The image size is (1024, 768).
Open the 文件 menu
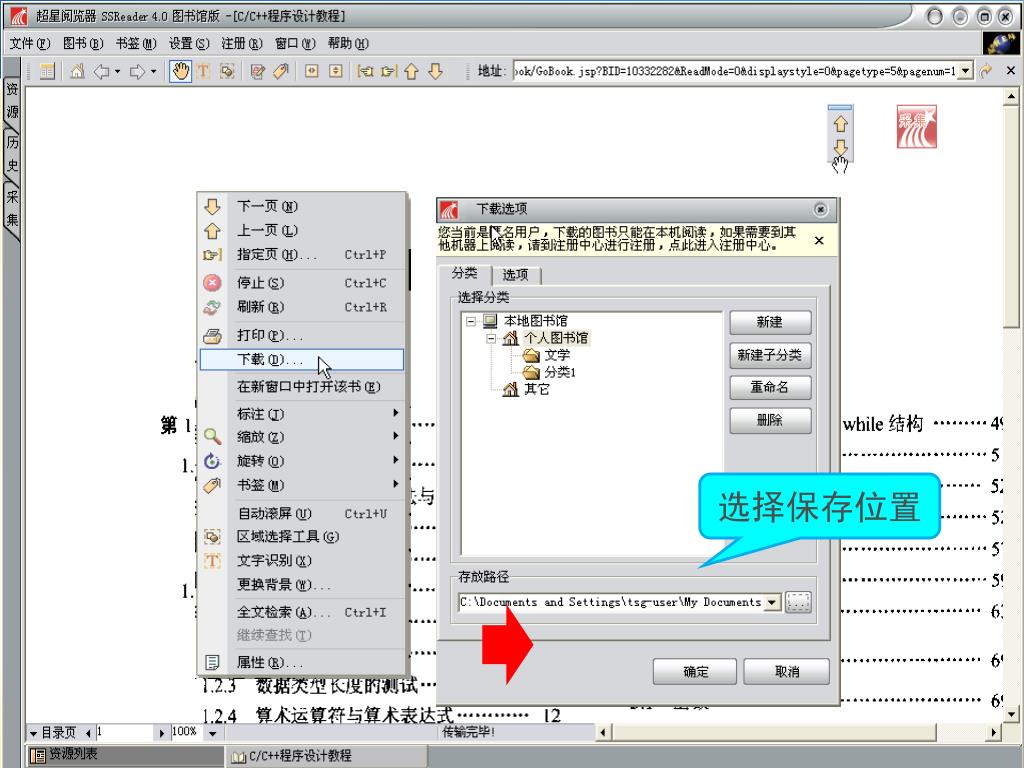tap(30, 43)
